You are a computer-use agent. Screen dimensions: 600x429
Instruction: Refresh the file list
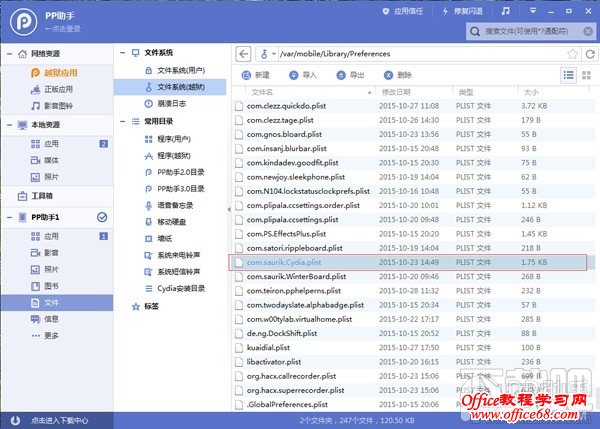tap(590, 54)
